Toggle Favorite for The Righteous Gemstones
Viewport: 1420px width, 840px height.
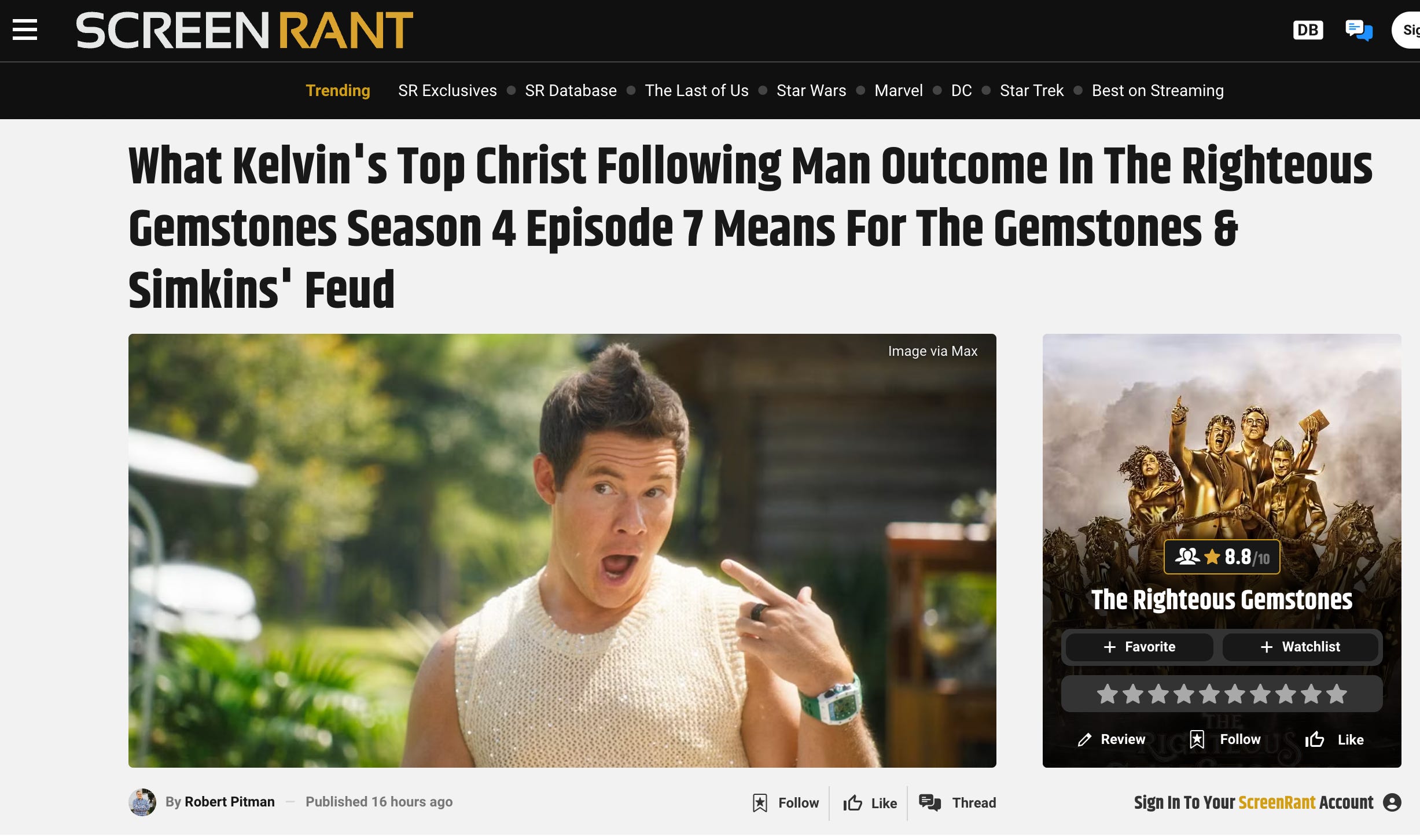click(1139, 647)
